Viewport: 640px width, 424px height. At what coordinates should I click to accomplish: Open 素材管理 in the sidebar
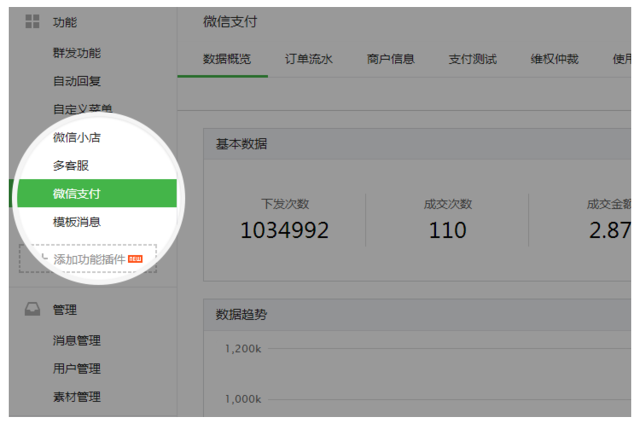coord(77,397)
